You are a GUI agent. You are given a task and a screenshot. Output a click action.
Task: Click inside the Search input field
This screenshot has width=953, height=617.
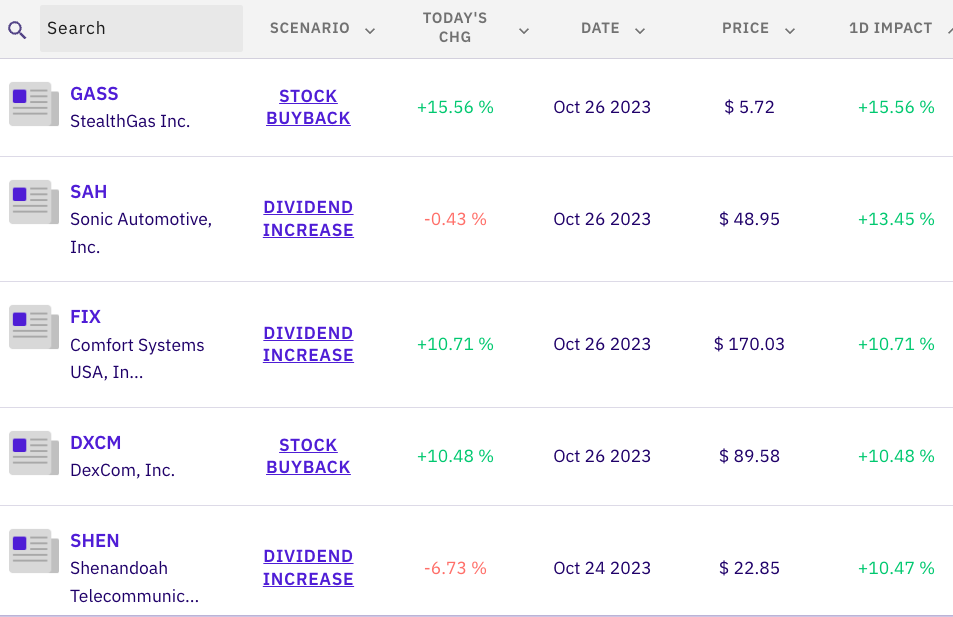(x=141, y=28)
